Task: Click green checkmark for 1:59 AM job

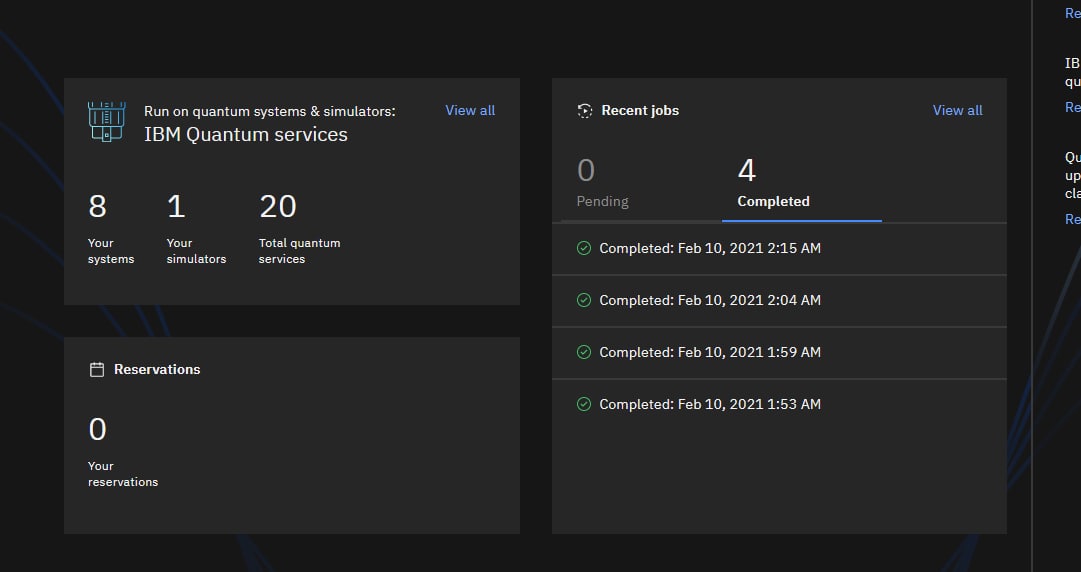Action: point(584,352)
